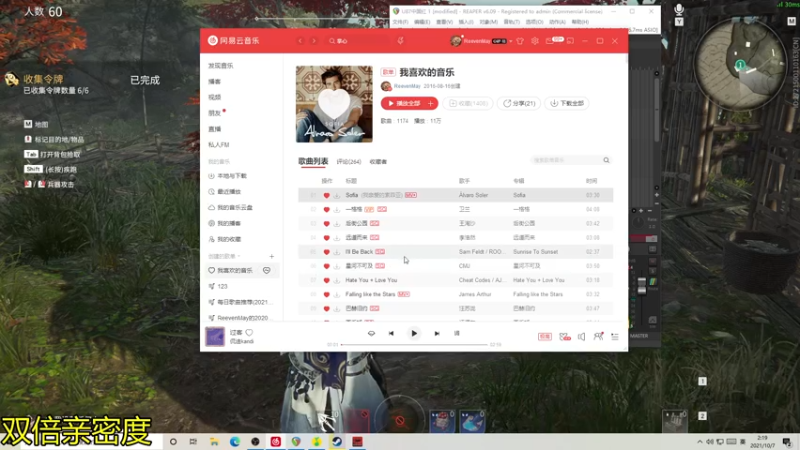Image resolution: width=800 pixels, height=450 pixels.
Task: Click the 分享(21) share button
Action: pyautogui.click(x=519, y=104)
